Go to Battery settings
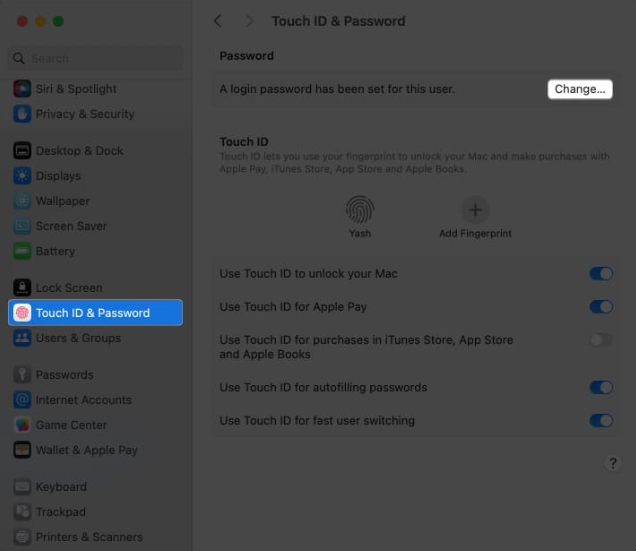The width and height of the screenshot is (636, 551). pyautogui.click(x=55, y=251)
